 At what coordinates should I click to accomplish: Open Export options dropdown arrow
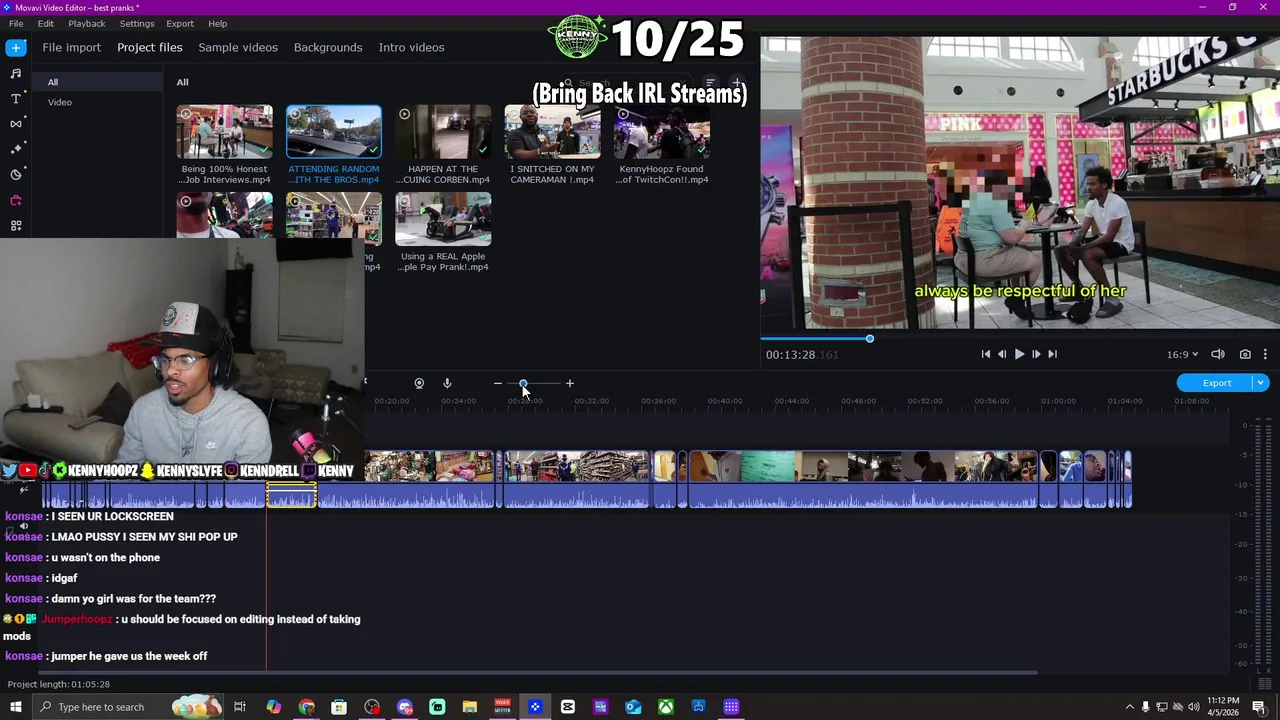[1261, 383]
